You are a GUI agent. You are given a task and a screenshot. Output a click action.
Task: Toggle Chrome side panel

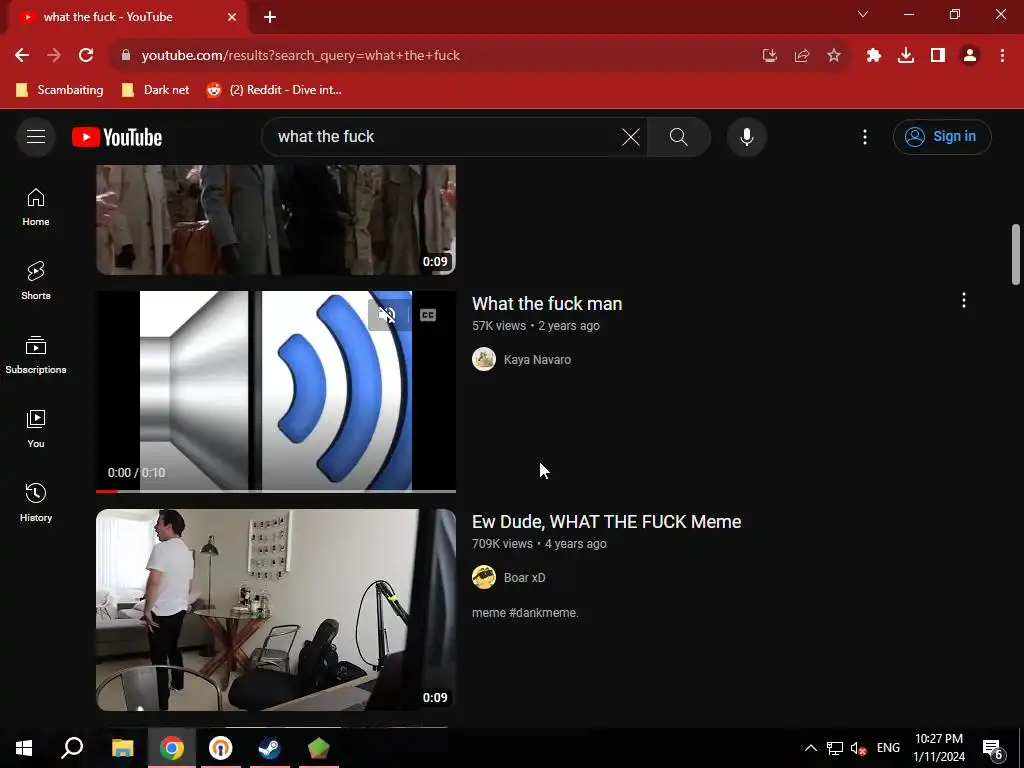point(938,56)
